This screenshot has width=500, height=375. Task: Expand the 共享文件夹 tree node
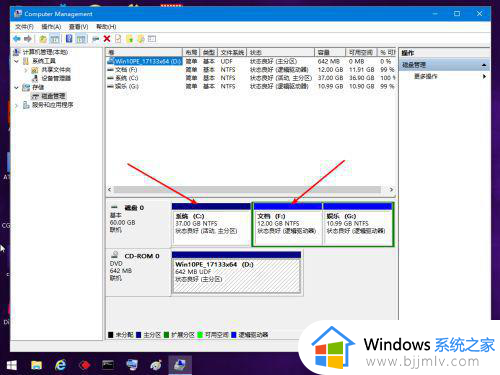pyautogui.click(x=26, y=70)
